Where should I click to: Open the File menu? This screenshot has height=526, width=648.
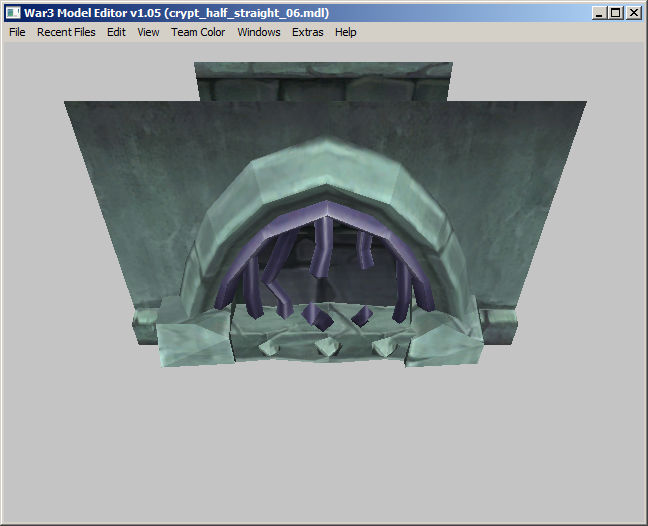(x=17, y=32)
